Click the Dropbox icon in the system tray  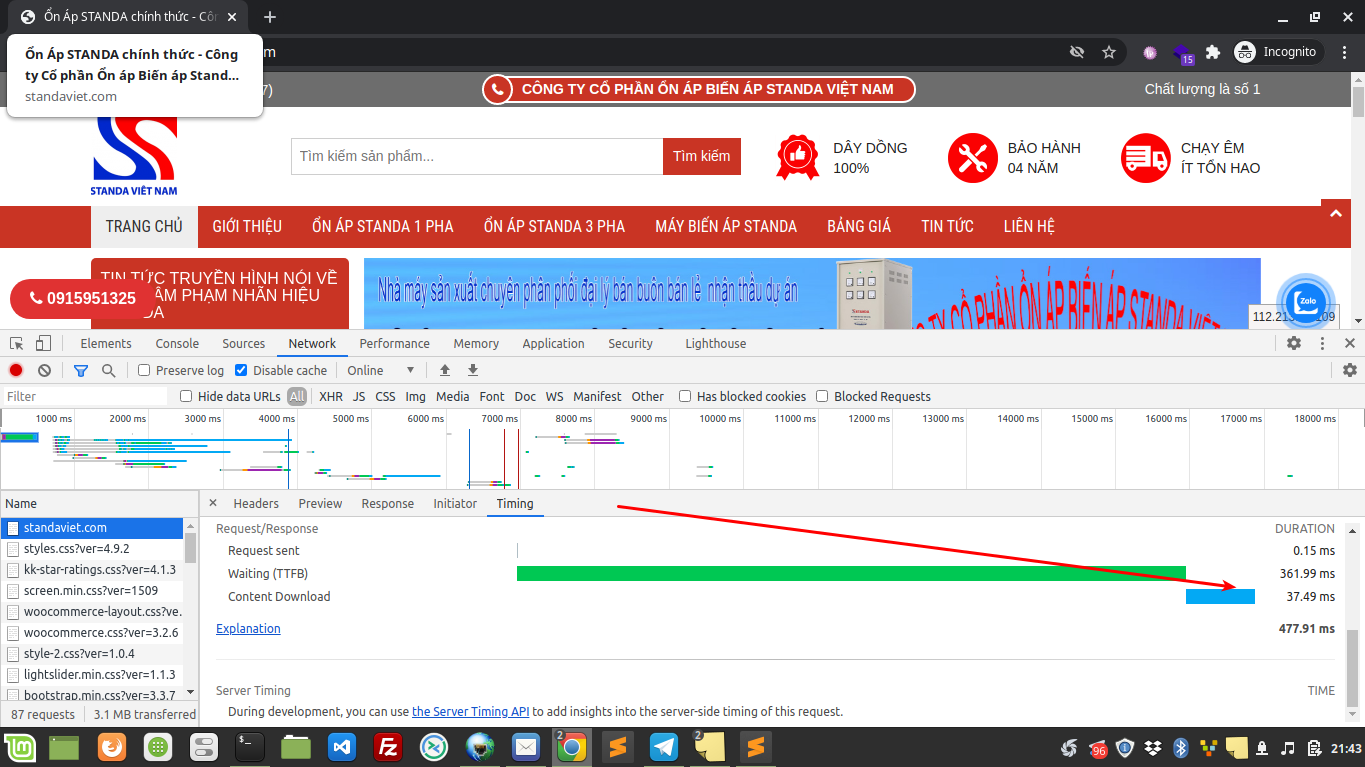[1152, 748]
